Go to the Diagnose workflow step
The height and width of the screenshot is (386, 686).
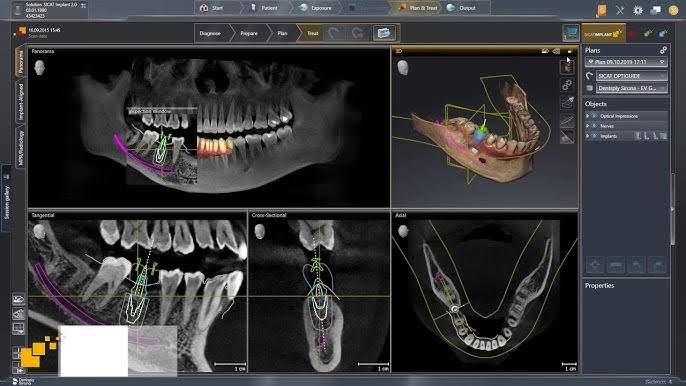point(210,33)
